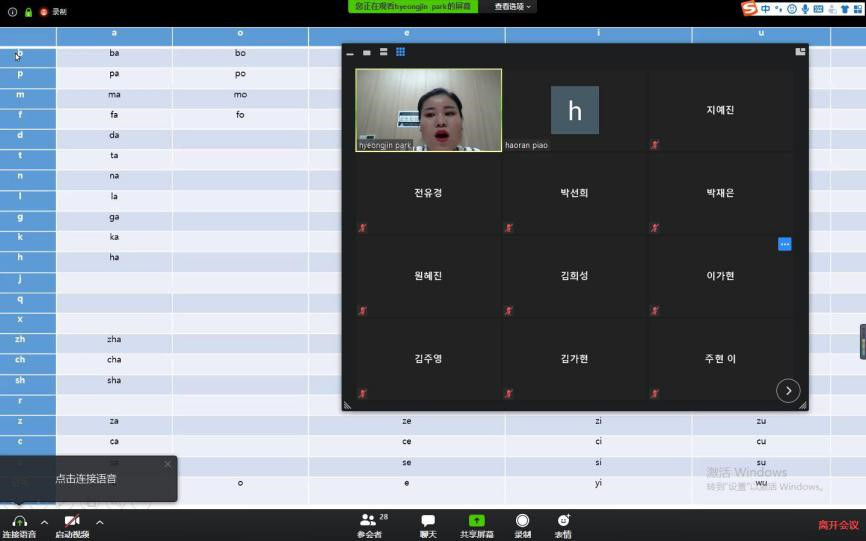The image size is (866, 541).
Task: Open the blue more-options button on 이가현 tile
Action: (x=784, y=244)
